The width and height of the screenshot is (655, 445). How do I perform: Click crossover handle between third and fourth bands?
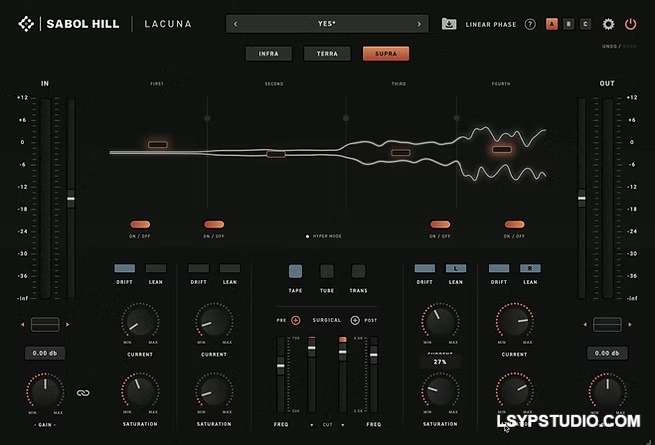coord(457,118)
